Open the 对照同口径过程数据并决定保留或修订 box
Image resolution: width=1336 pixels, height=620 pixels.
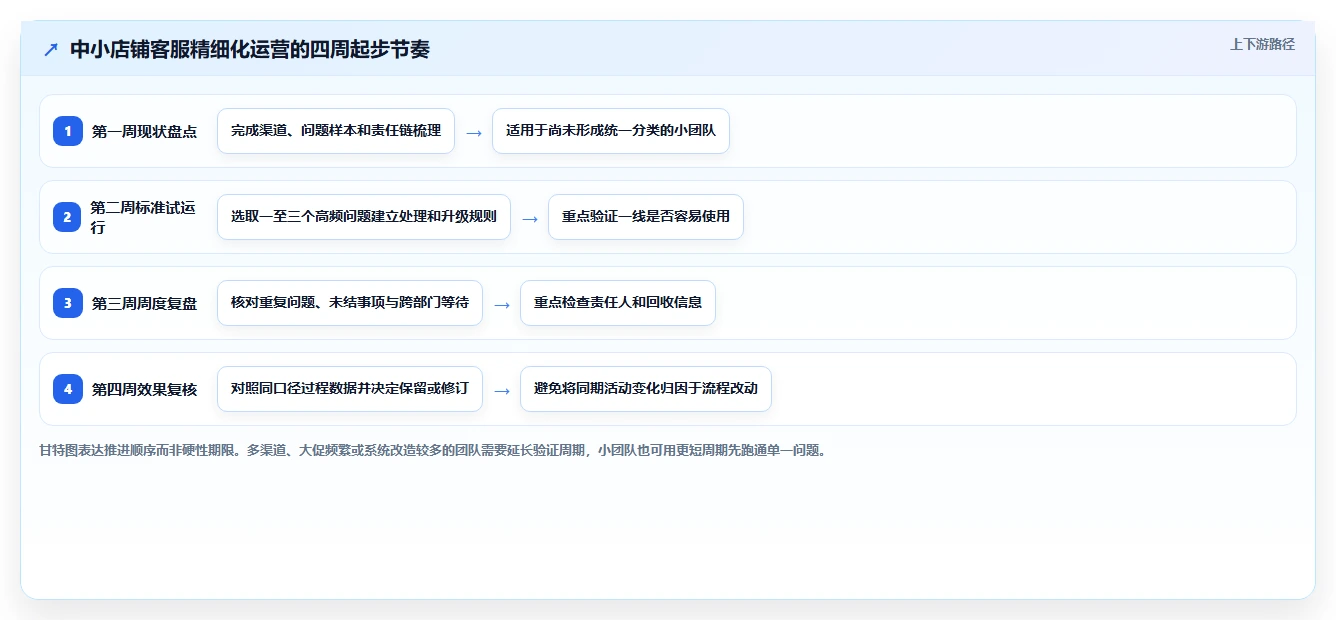(350, 389)
